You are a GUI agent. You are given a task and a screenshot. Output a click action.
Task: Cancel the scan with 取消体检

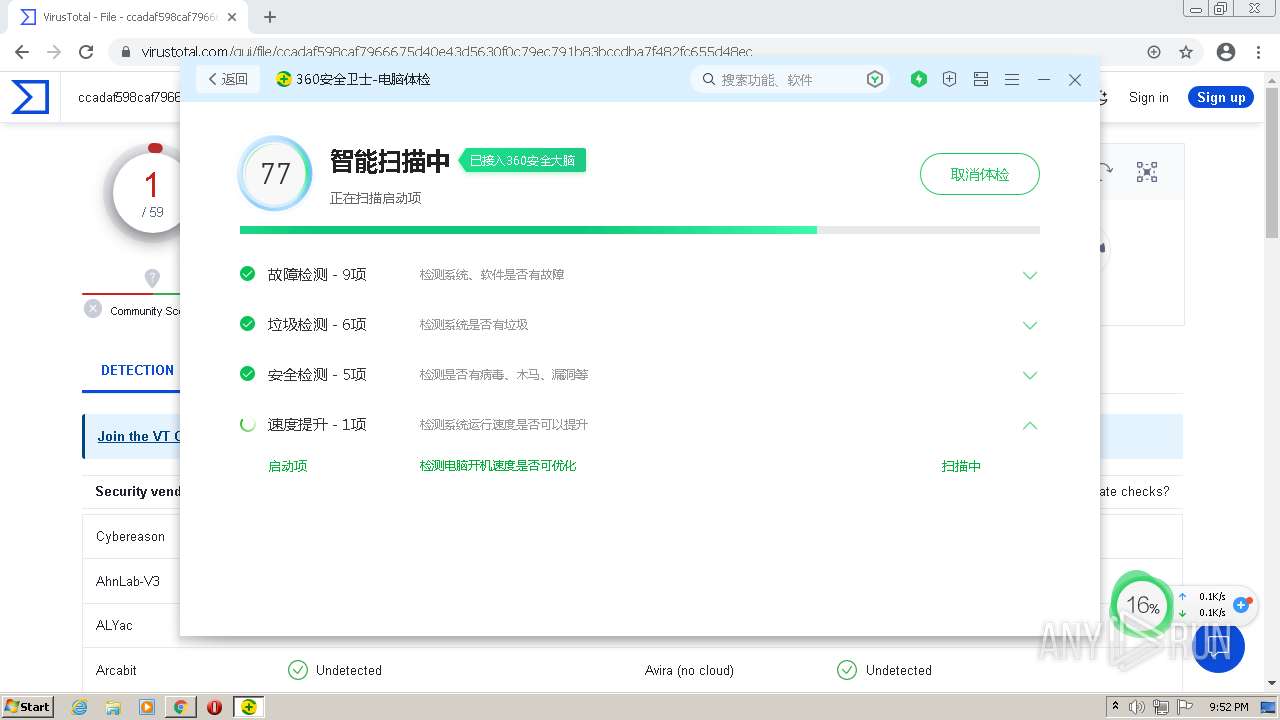coord(980,174)
